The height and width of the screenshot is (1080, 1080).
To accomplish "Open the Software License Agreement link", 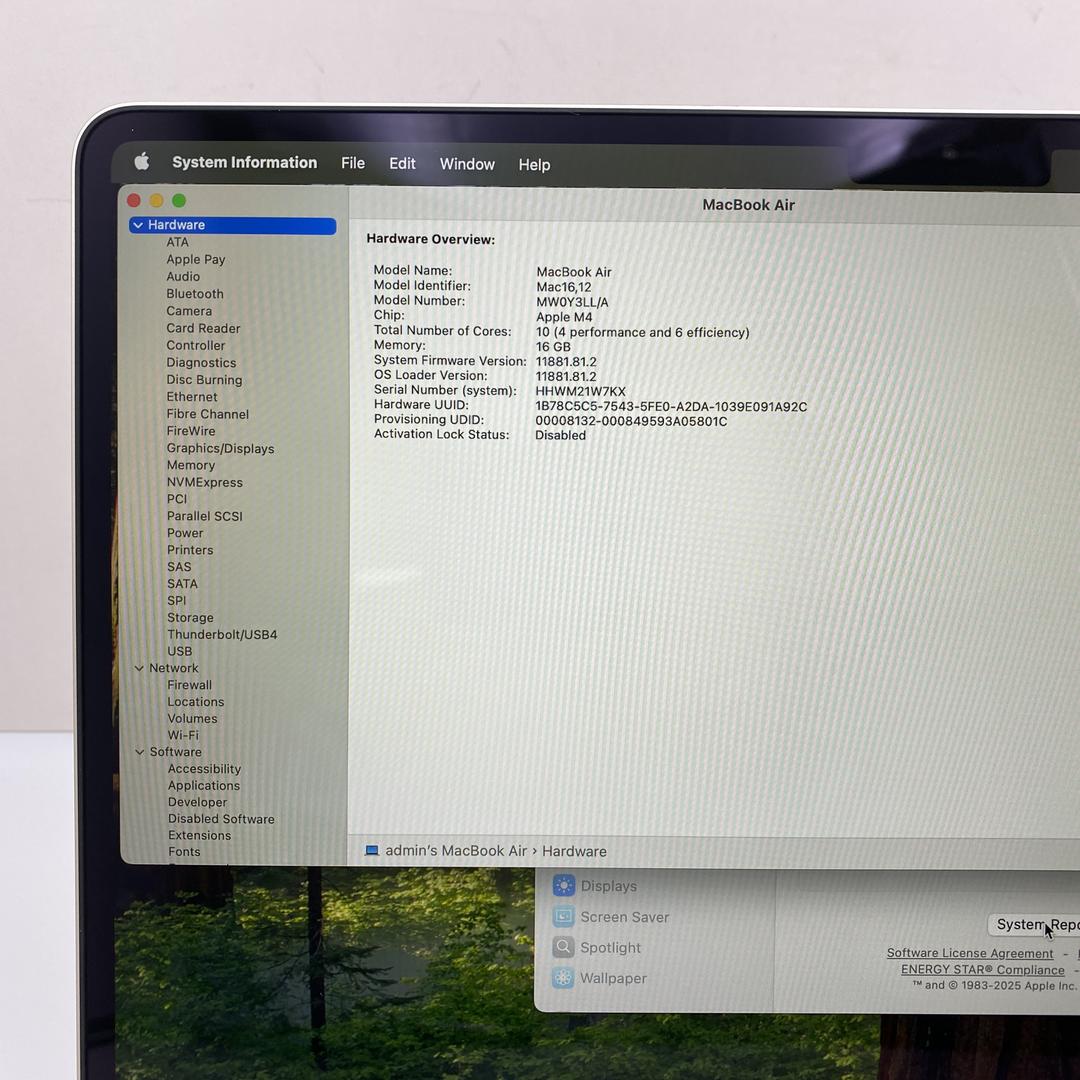I will pyautogui.click(x=970, y=953).
